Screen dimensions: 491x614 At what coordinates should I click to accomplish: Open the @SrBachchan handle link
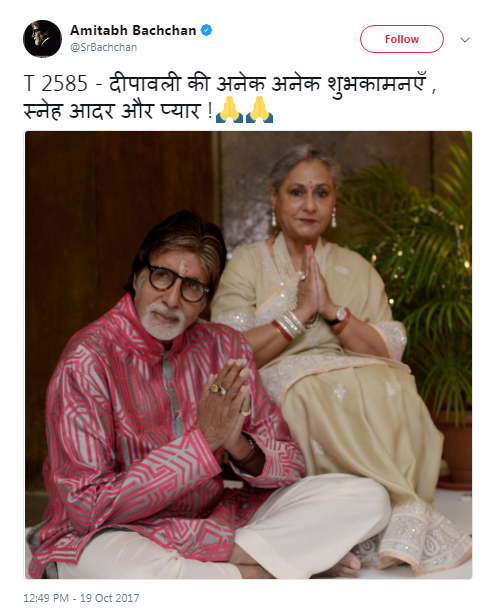(103, 47)
